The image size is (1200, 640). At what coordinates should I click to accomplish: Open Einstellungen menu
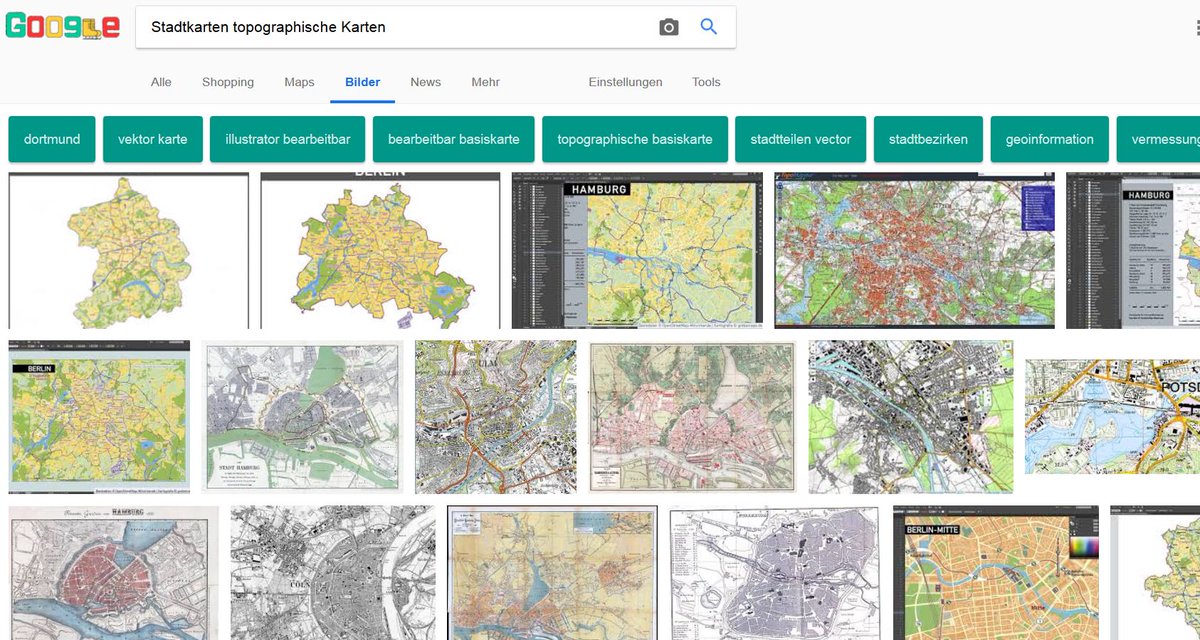pyautogui.click(x=625, y=82)
